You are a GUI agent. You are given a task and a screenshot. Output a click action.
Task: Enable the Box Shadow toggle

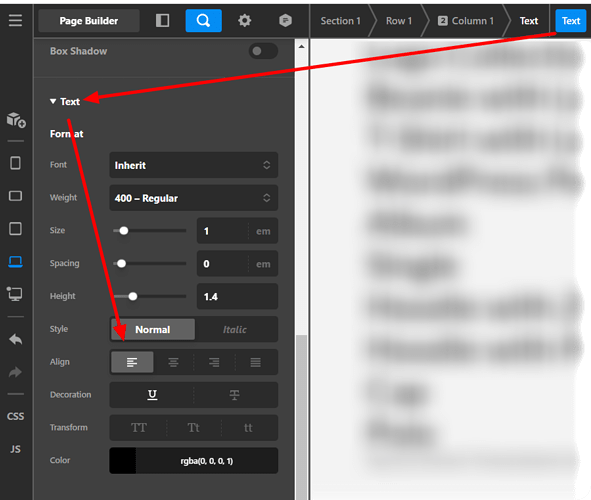pos(263,51)
